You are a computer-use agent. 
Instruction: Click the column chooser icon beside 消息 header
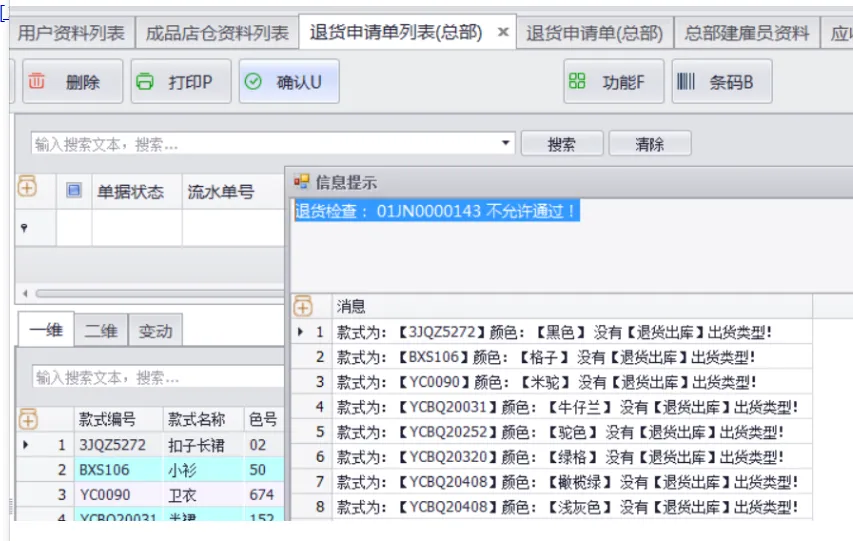click(302, 306)
